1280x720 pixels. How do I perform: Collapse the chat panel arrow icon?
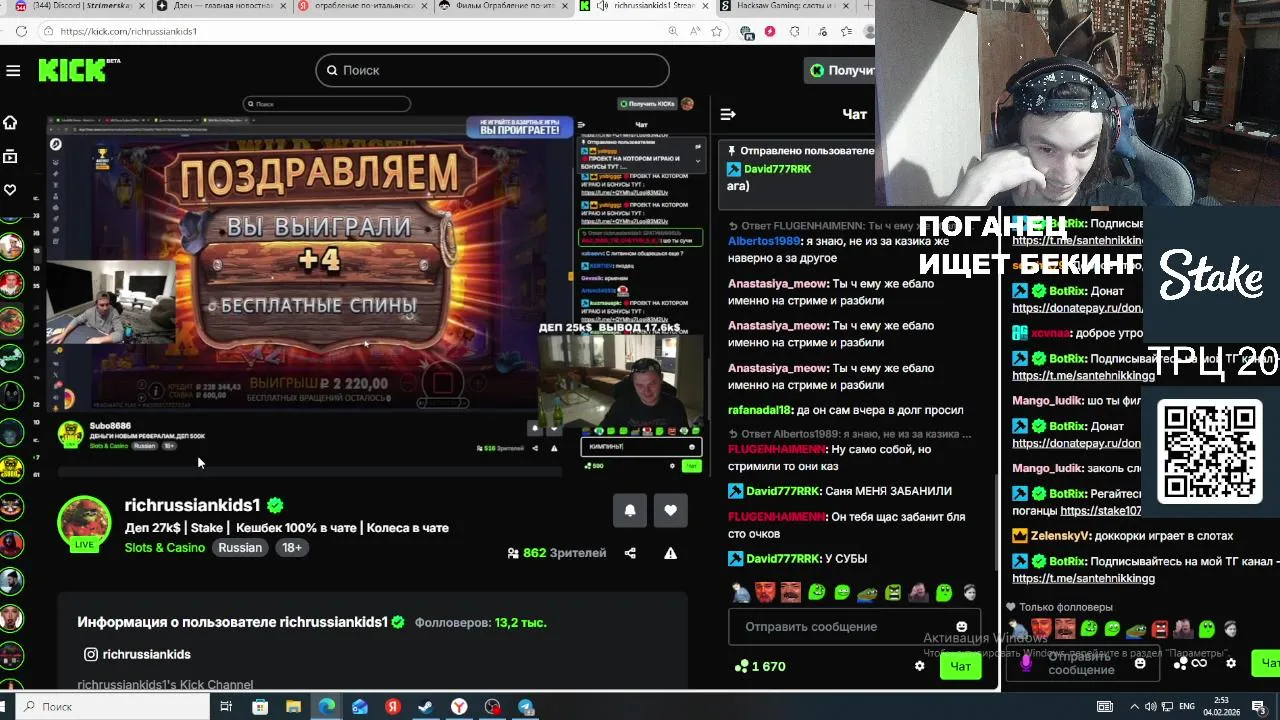coord(728,114)
